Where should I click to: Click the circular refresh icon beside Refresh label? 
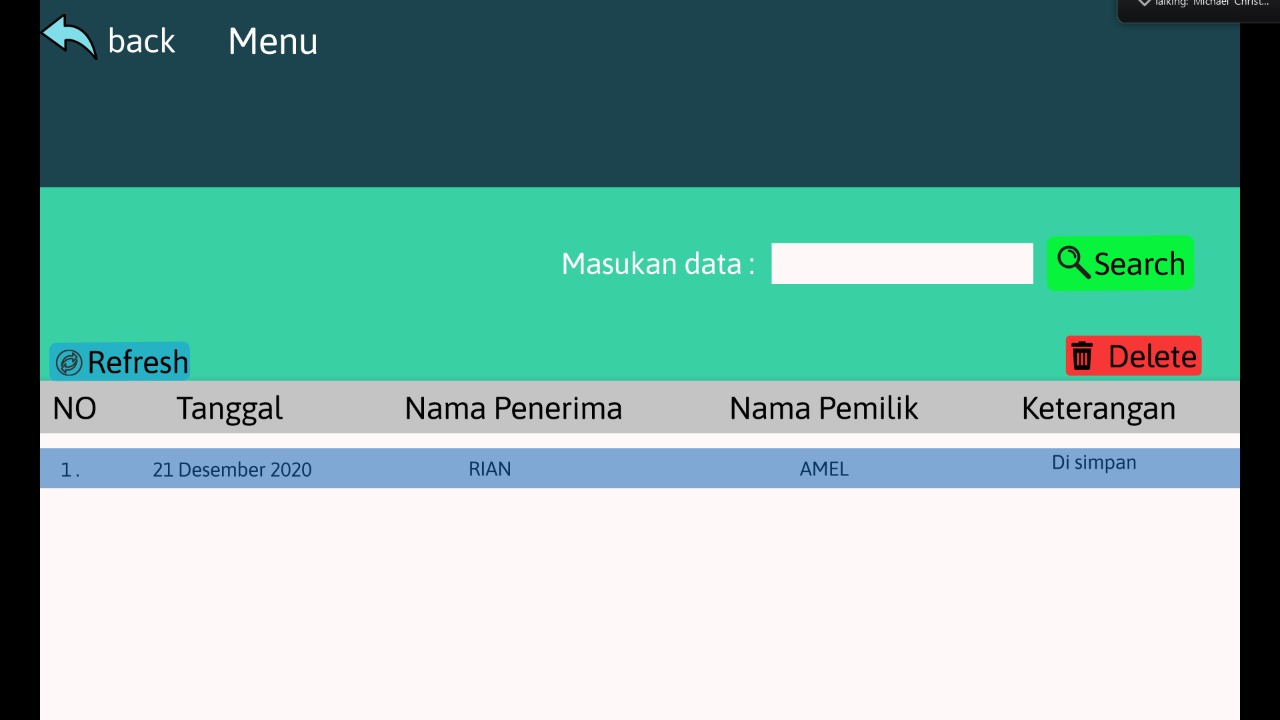(69, 361)
